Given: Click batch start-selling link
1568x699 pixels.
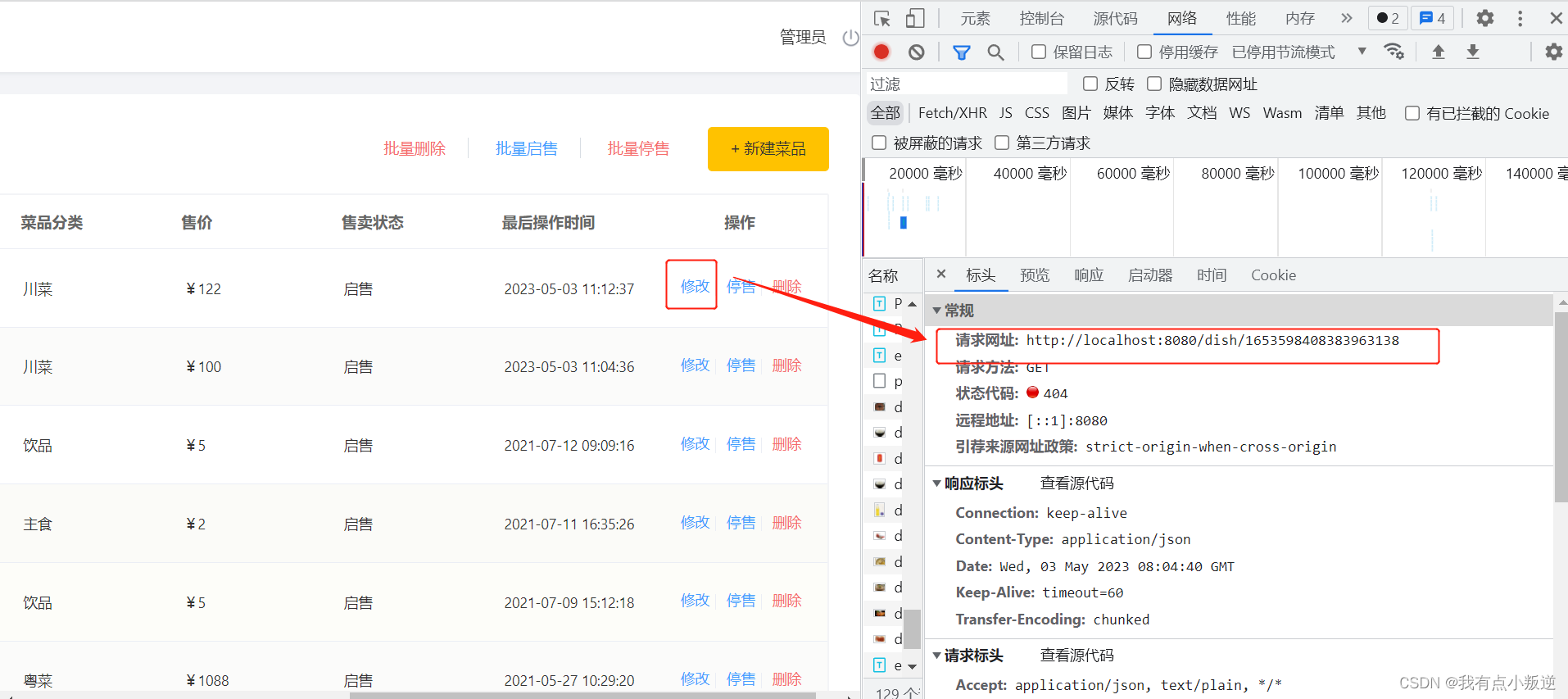Looking at the screenshot, I should [527, 148].
